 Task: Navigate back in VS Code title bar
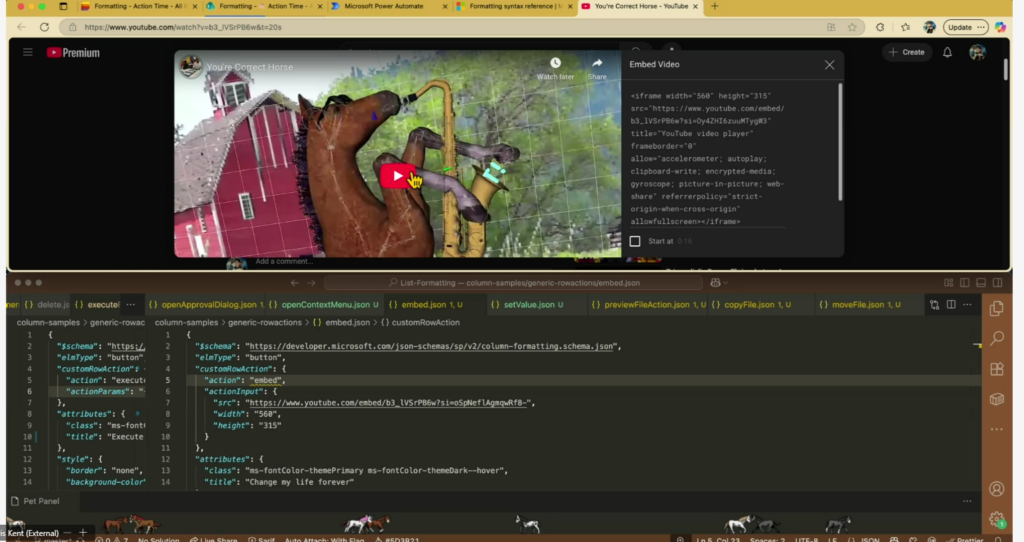(x=295, y=283)
